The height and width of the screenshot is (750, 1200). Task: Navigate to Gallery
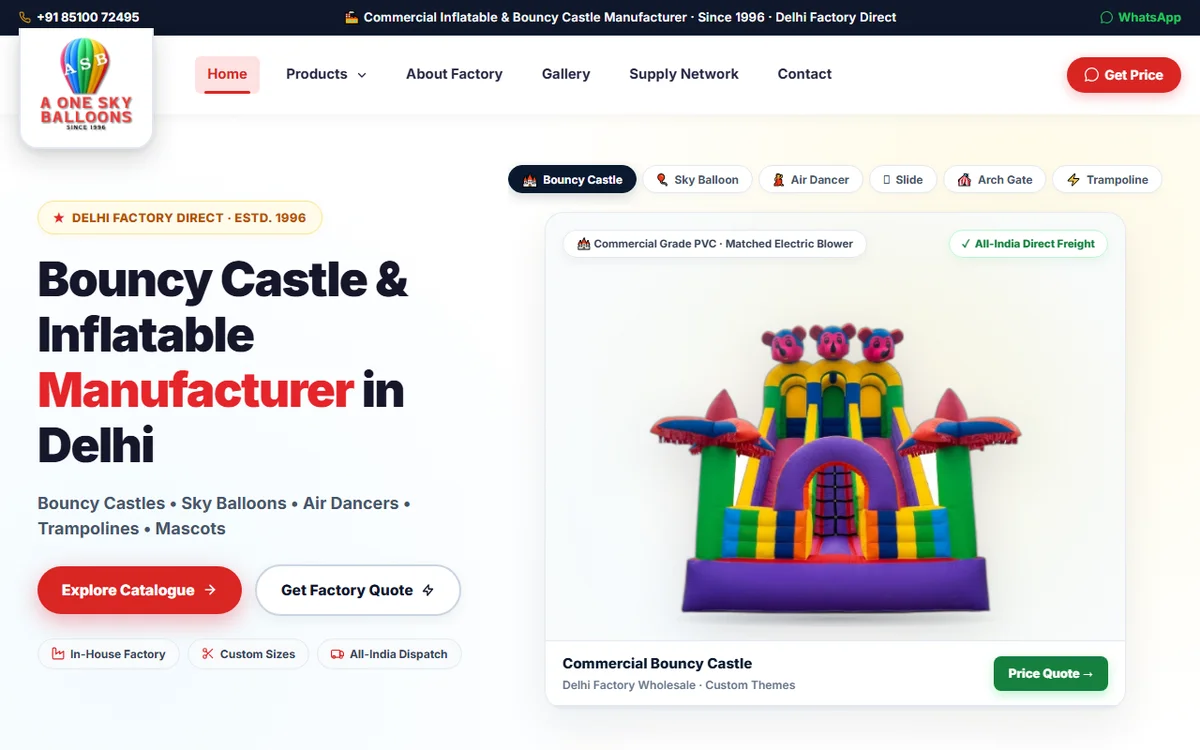pos(566,74)
